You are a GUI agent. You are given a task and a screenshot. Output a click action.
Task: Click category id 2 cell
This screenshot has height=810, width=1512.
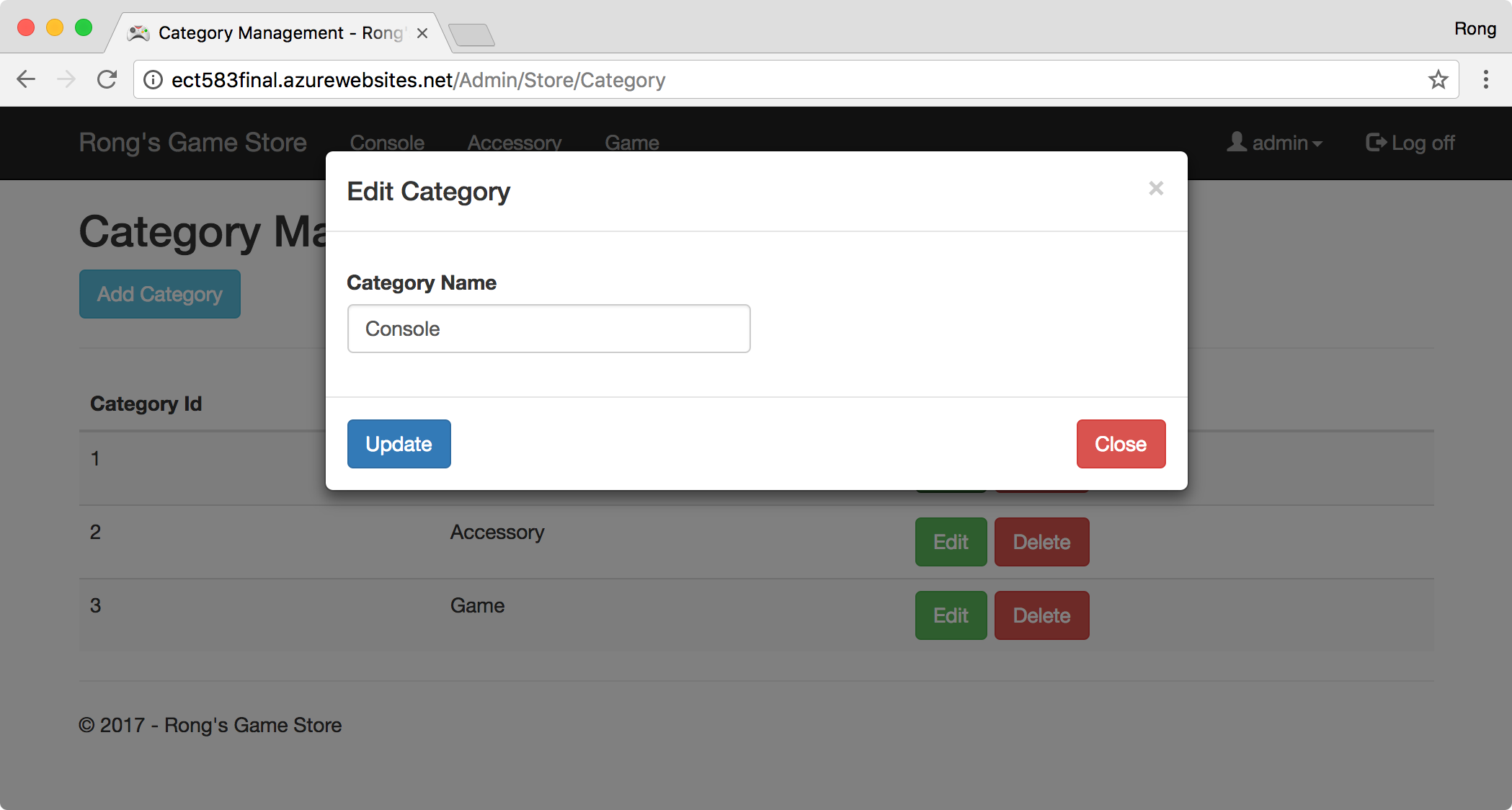point(95,533)
